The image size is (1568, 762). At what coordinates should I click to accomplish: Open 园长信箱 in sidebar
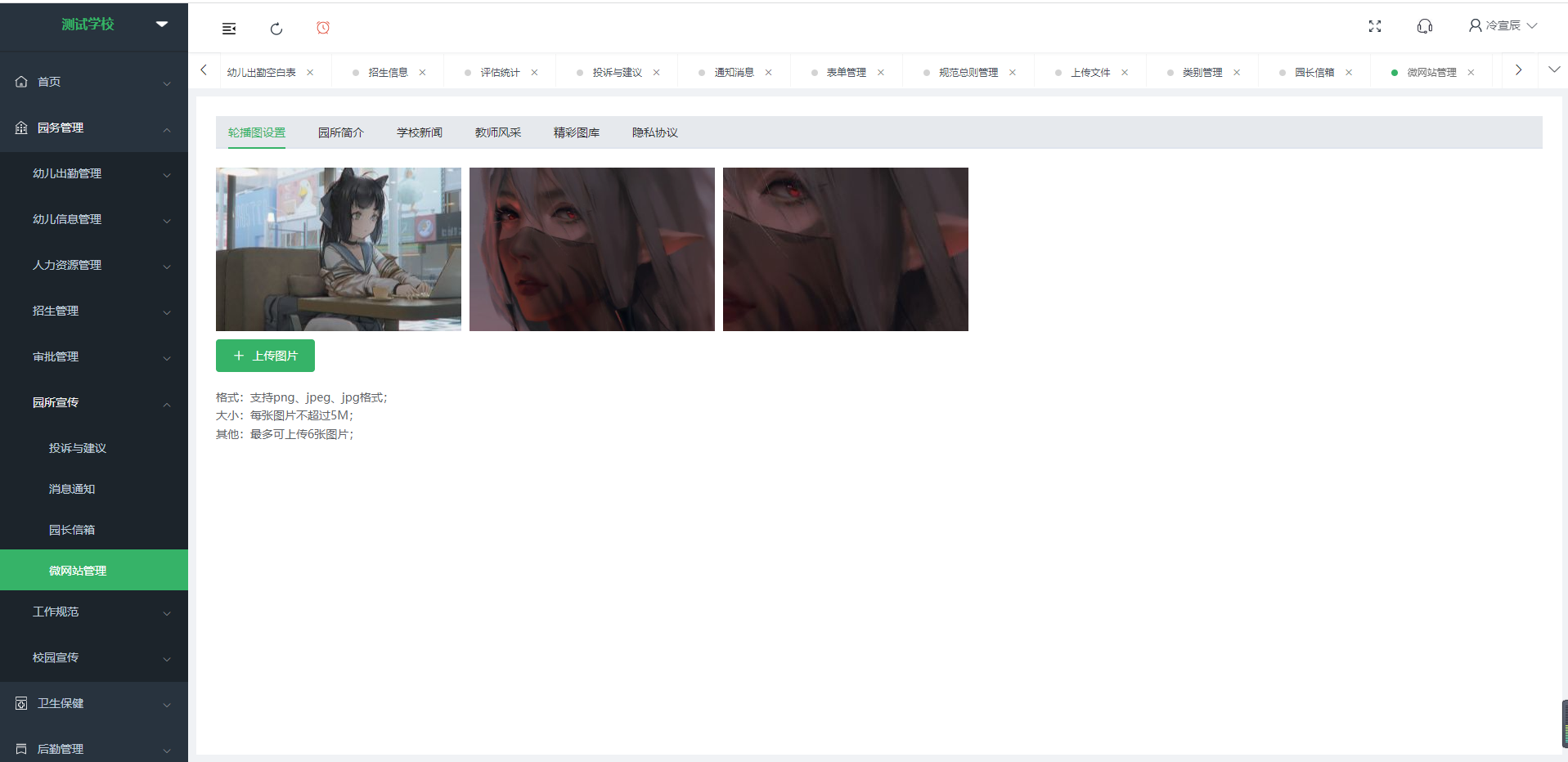94,530
